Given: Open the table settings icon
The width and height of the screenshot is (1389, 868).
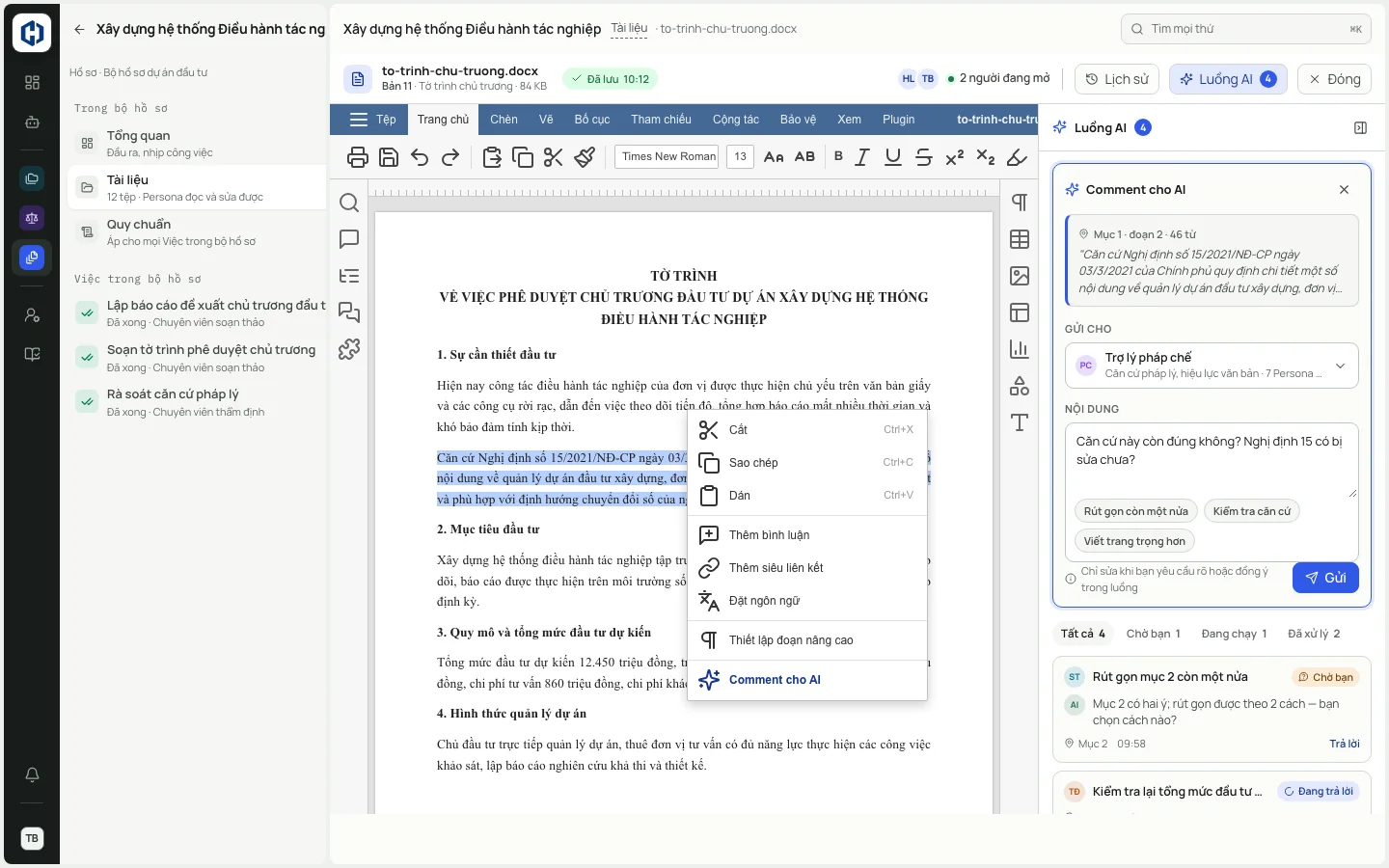Looking at the screenshot, I should tap(1020, 239).
